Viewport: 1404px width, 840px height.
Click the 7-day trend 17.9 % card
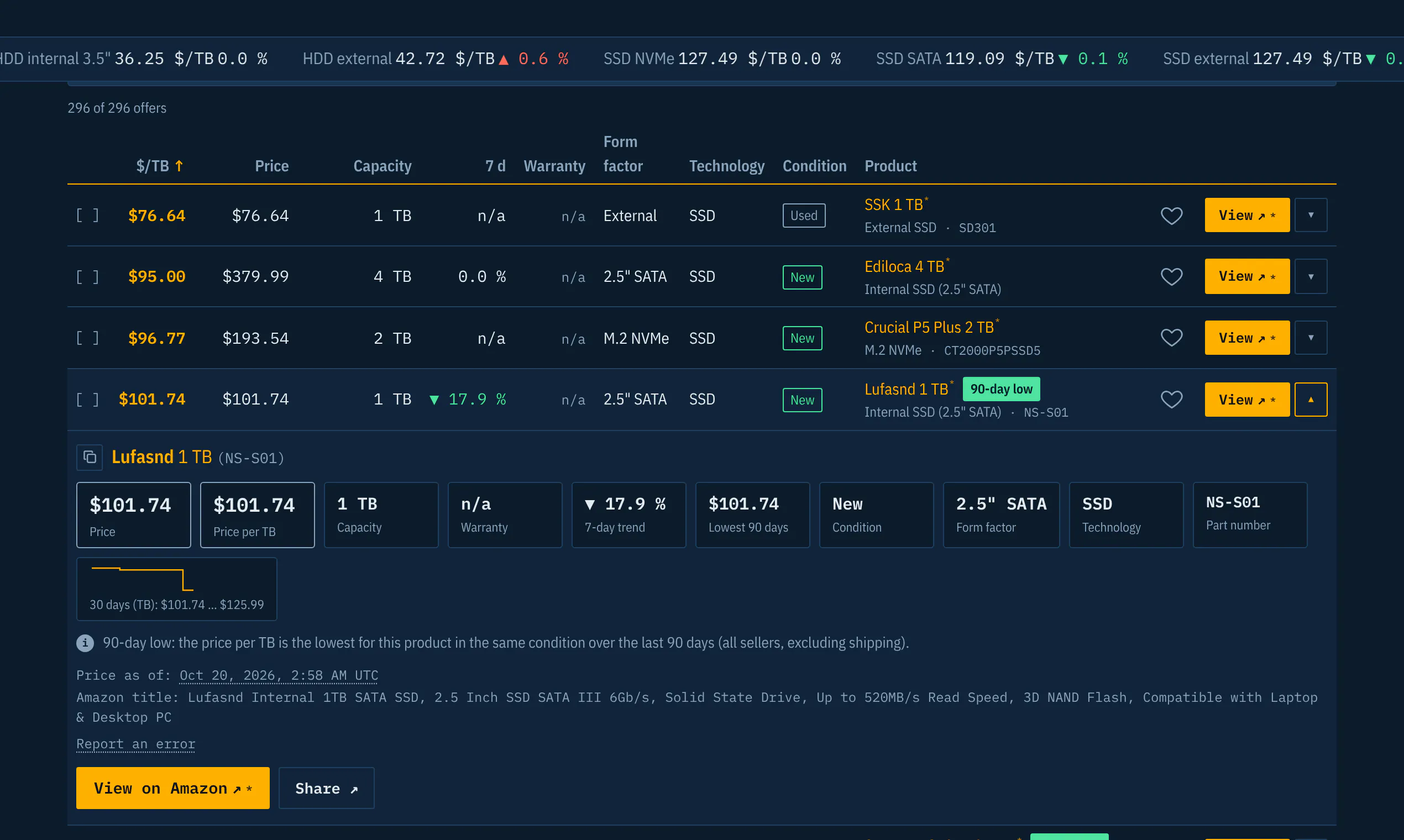point(628,515)
